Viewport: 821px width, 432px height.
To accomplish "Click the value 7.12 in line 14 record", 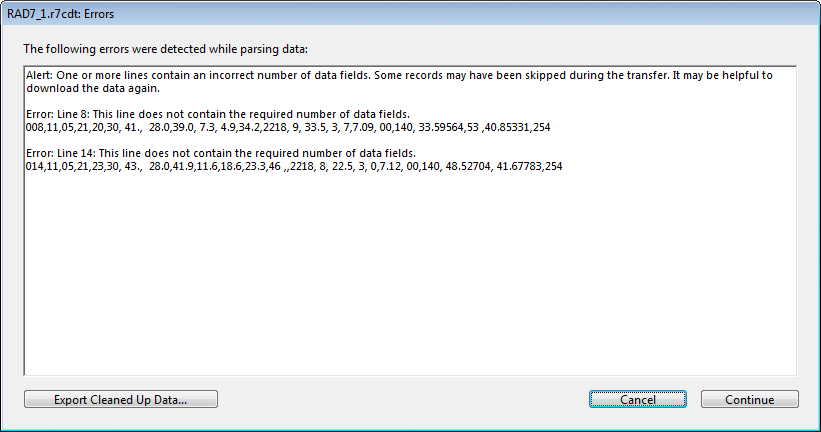I will pyautogui.click(x=390, y=167).
